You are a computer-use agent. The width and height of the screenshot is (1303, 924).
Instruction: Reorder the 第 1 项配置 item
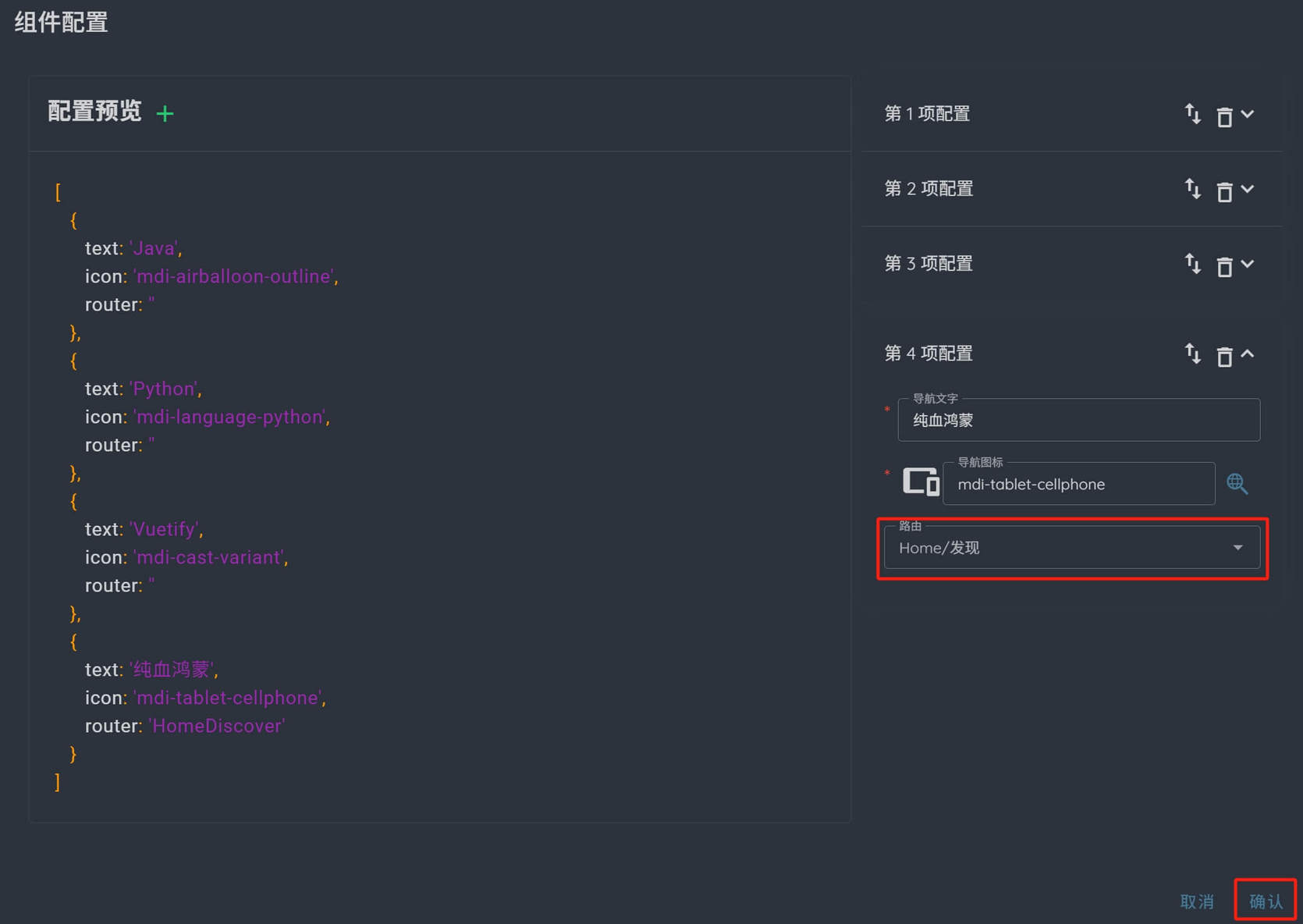[x=1193, y=114]
